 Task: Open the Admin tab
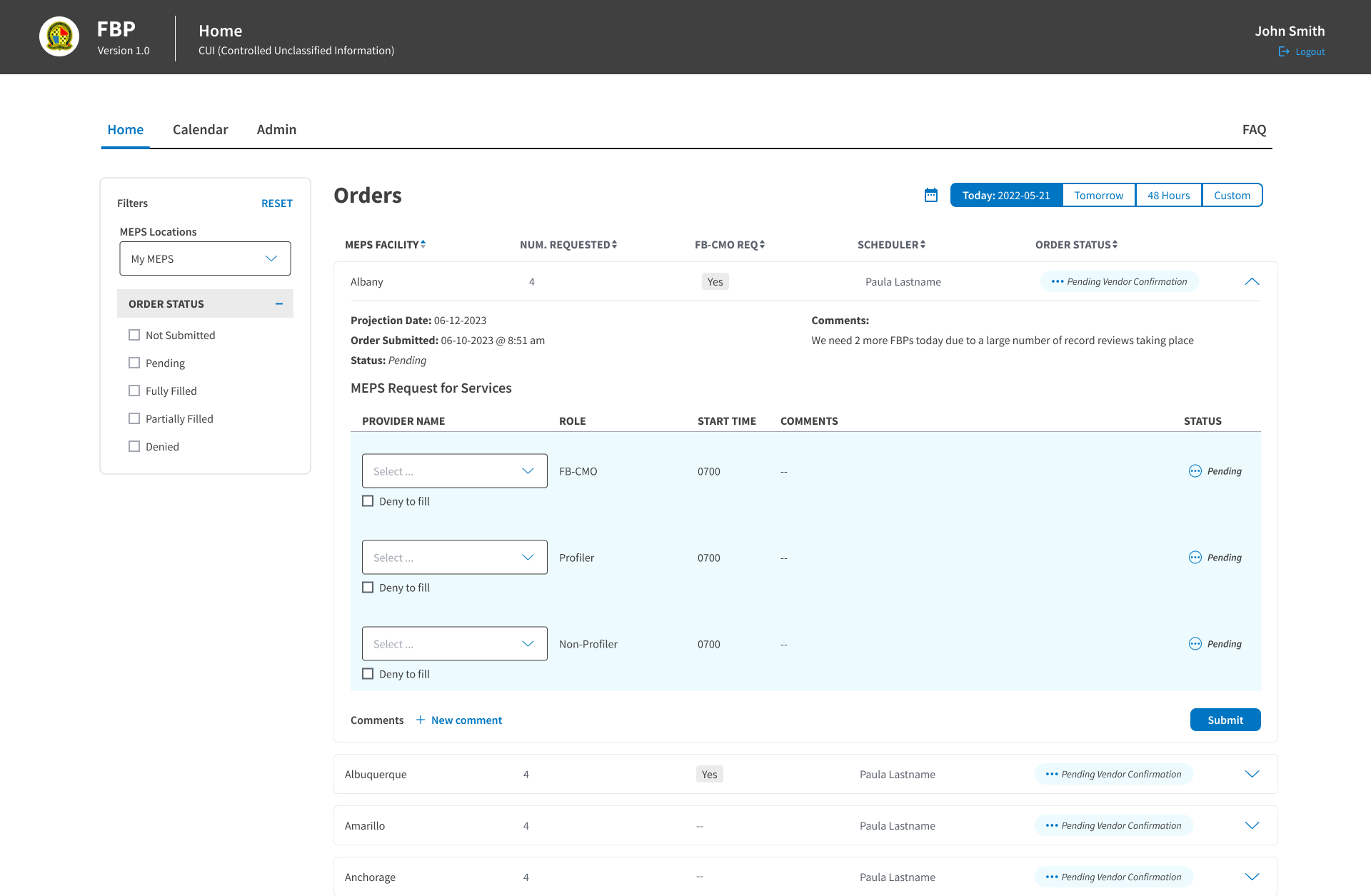pyautogui.click(x=276, y=129)
